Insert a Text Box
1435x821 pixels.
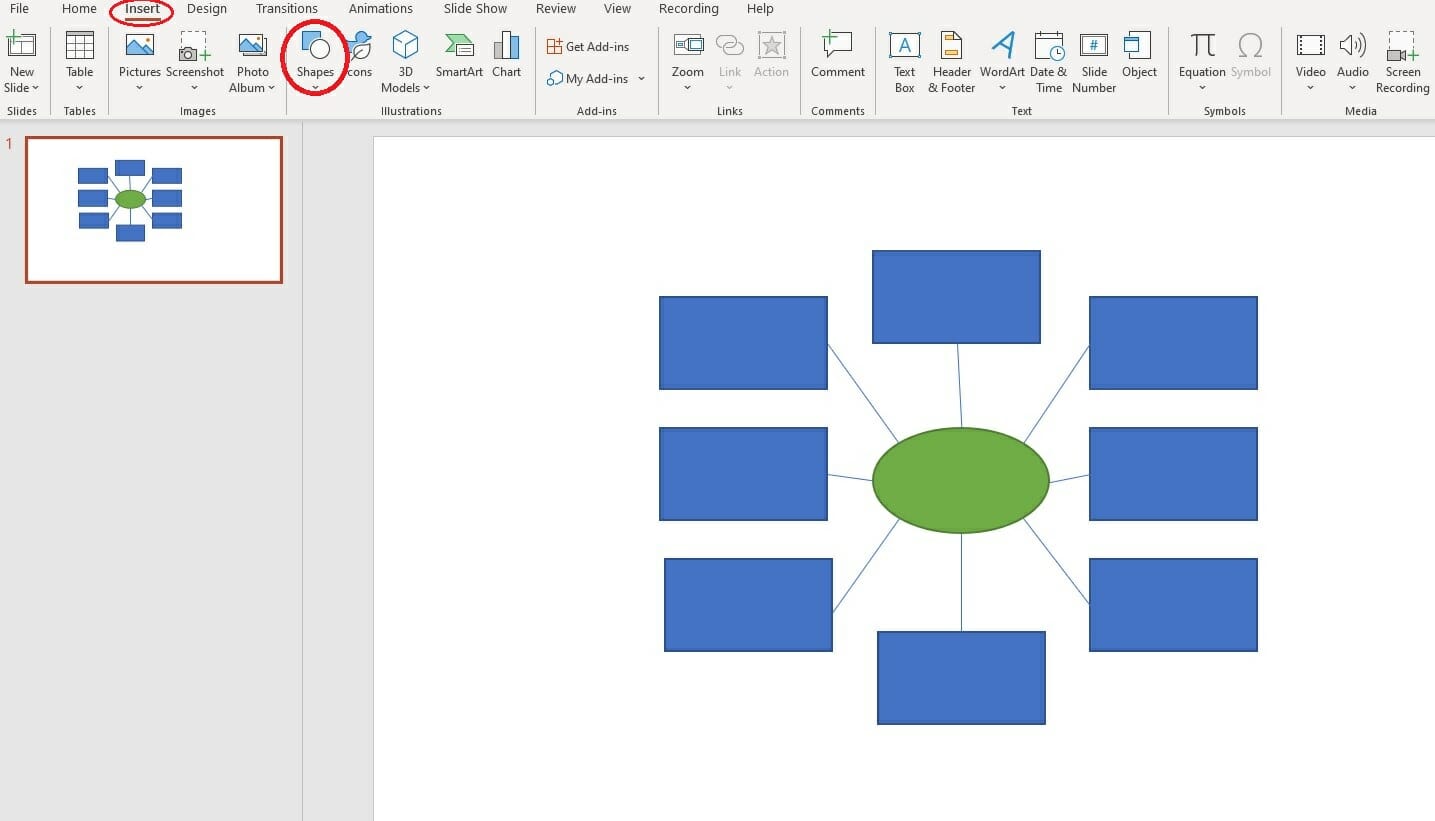(x=904, y=60)
